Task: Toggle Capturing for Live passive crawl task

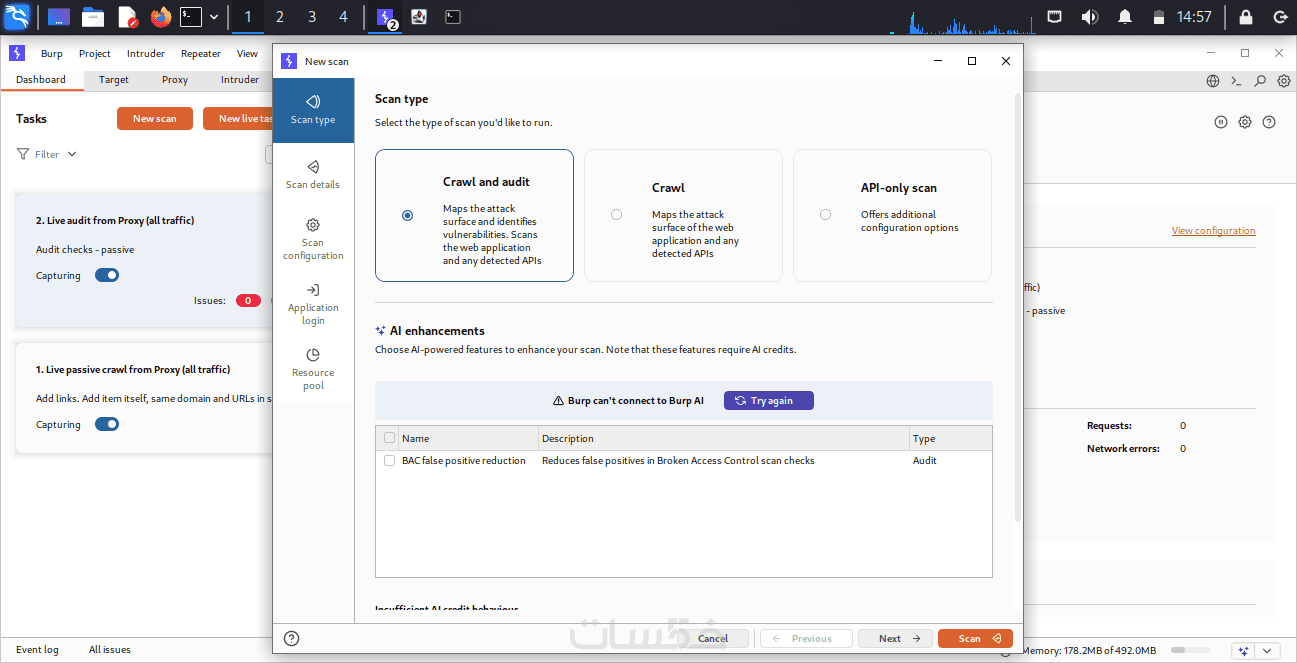Action: coord(107,424)
